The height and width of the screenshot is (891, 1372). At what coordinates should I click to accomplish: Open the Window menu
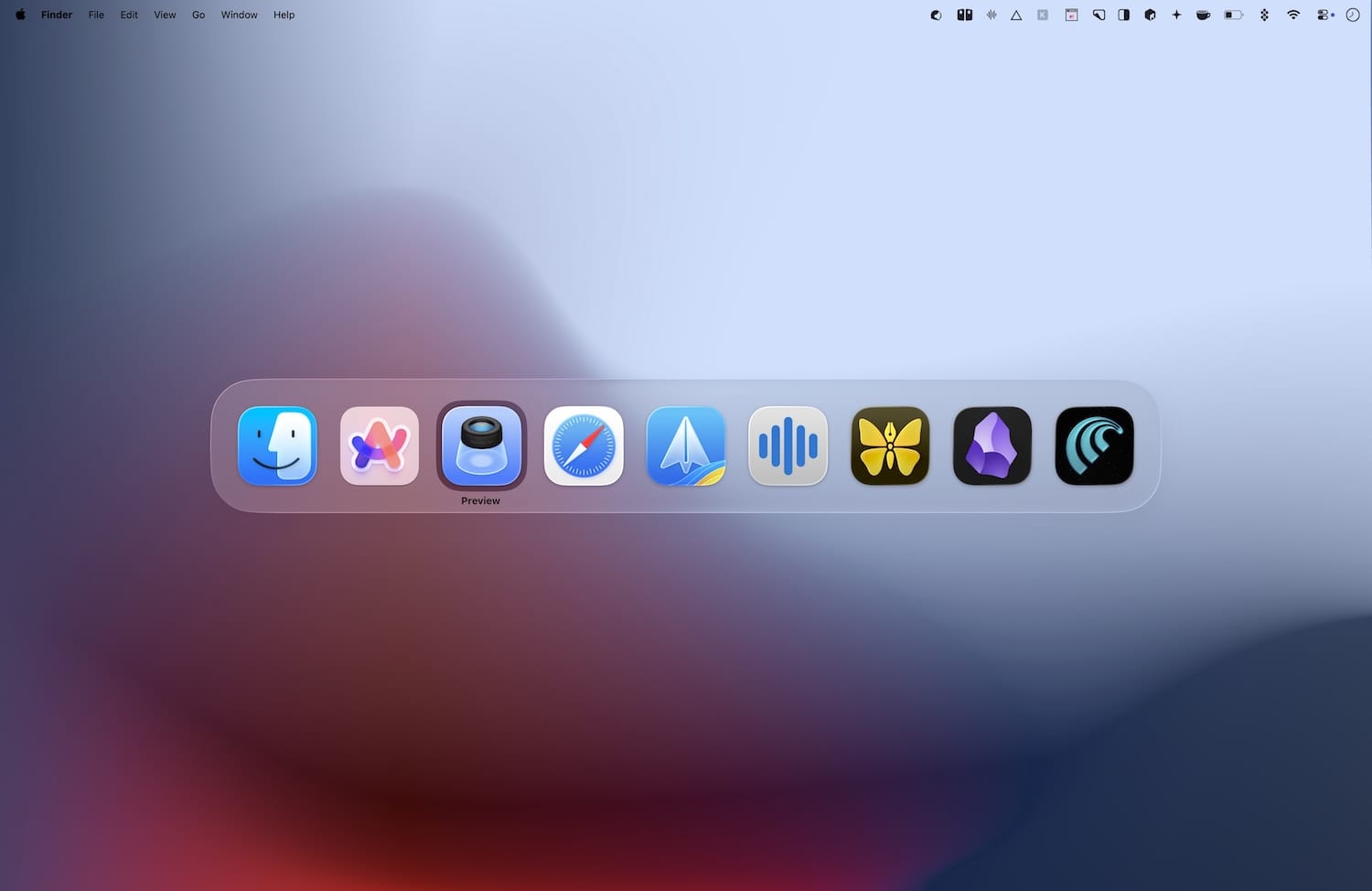pyautogui.click(x=239, y=15)
